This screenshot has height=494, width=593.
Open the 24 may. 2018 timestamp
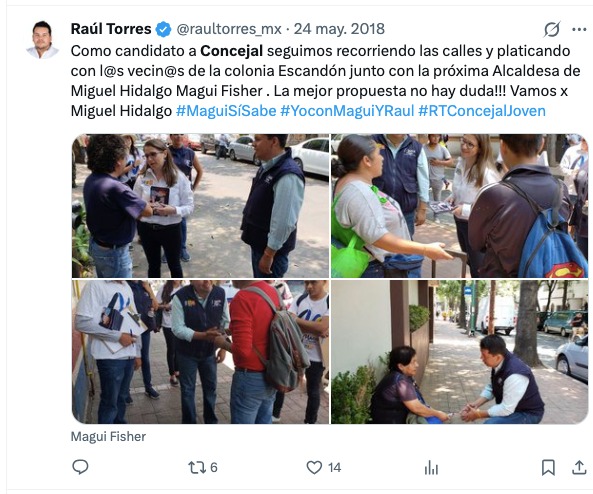tap(339, 29)
